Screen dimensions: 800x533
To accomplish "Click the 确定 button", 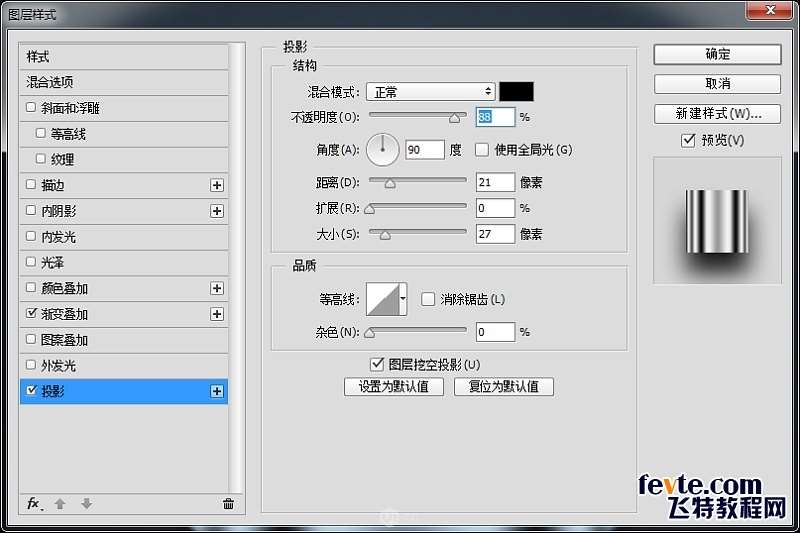I will click(x=717, y=54).
